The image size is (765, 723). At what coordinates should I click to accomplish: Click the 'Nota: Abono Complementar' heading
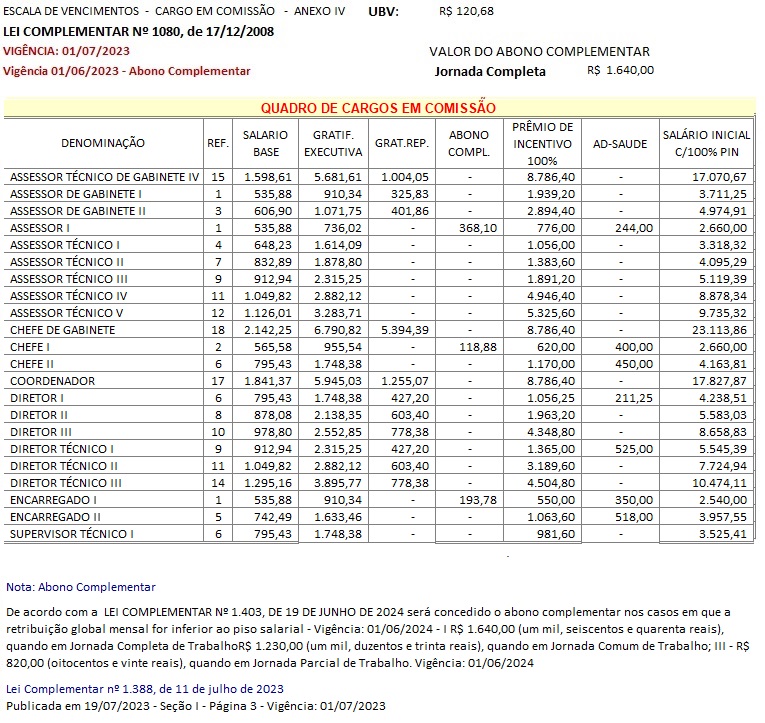tap(81, 587)
